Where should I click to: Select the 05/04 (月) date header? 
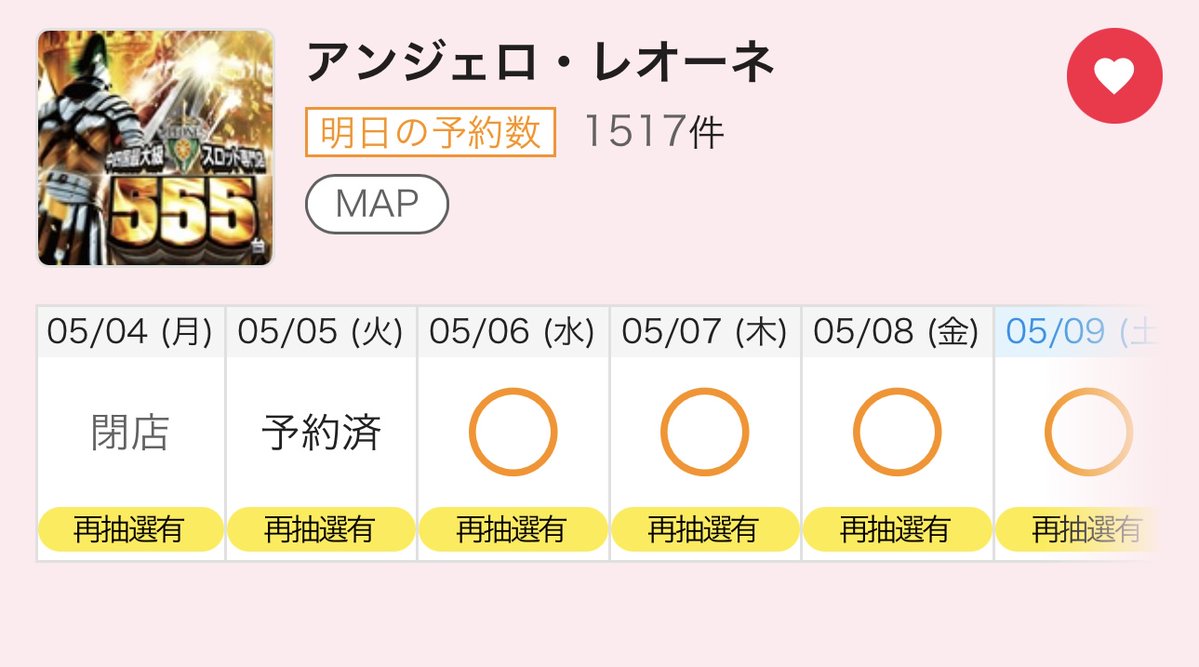coord(130,332)
